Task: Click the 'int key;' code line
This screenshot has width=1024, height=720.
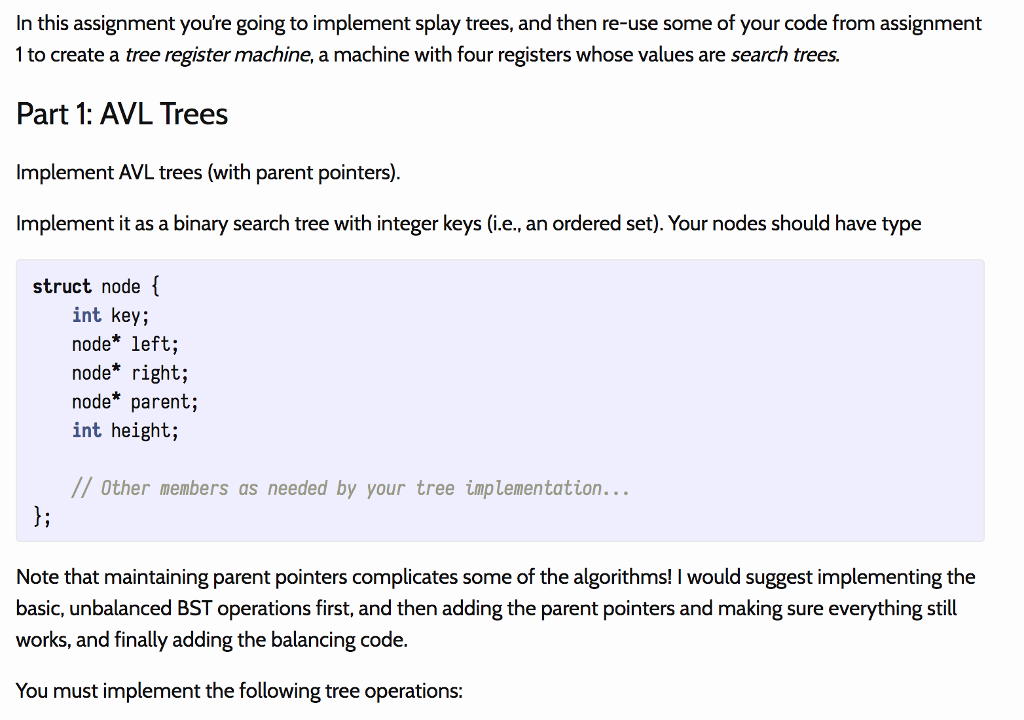Action: coord(110,315)
